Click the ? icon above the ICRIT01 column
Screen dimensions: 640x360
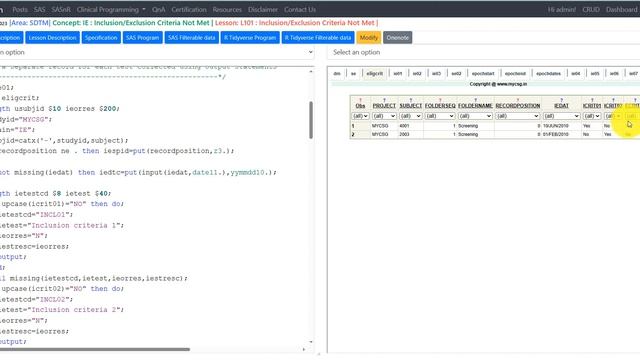[x=592, y=100]
